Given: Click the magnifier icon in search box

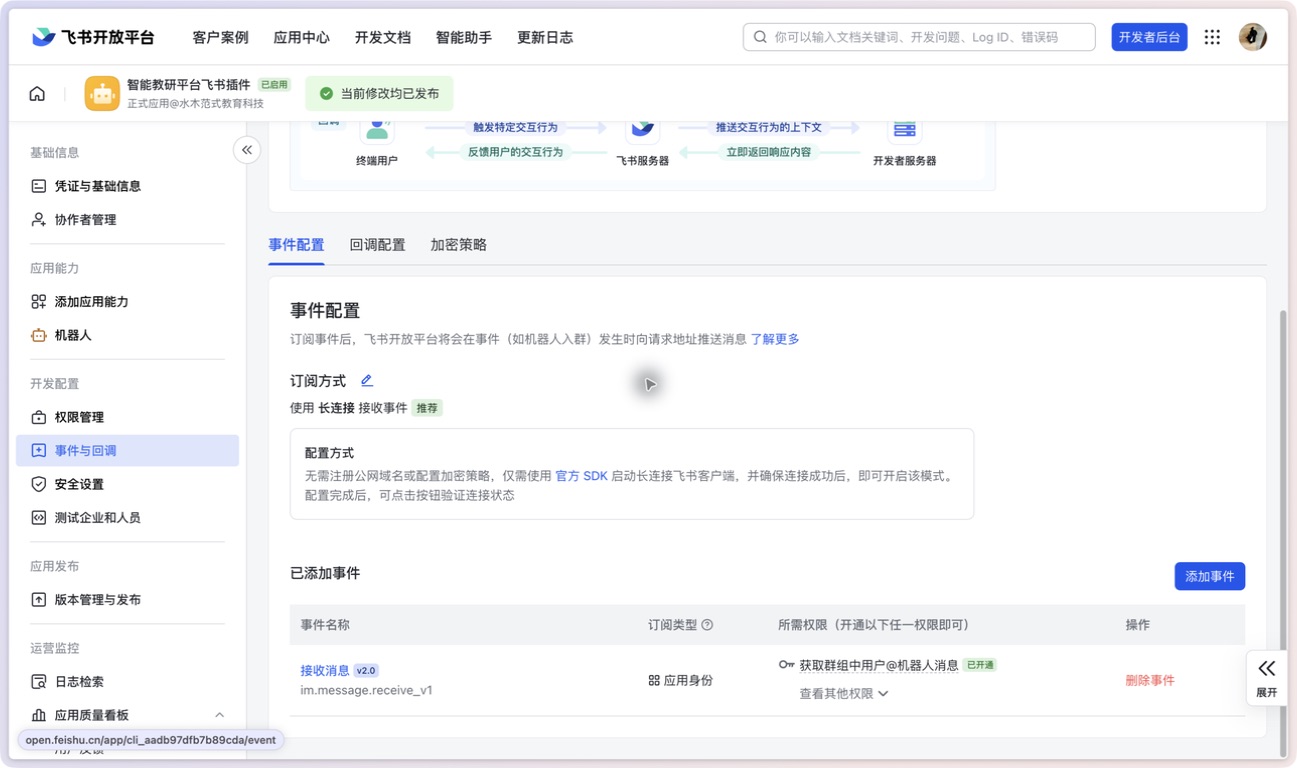Looking at the screenshot, I should 760,37.
